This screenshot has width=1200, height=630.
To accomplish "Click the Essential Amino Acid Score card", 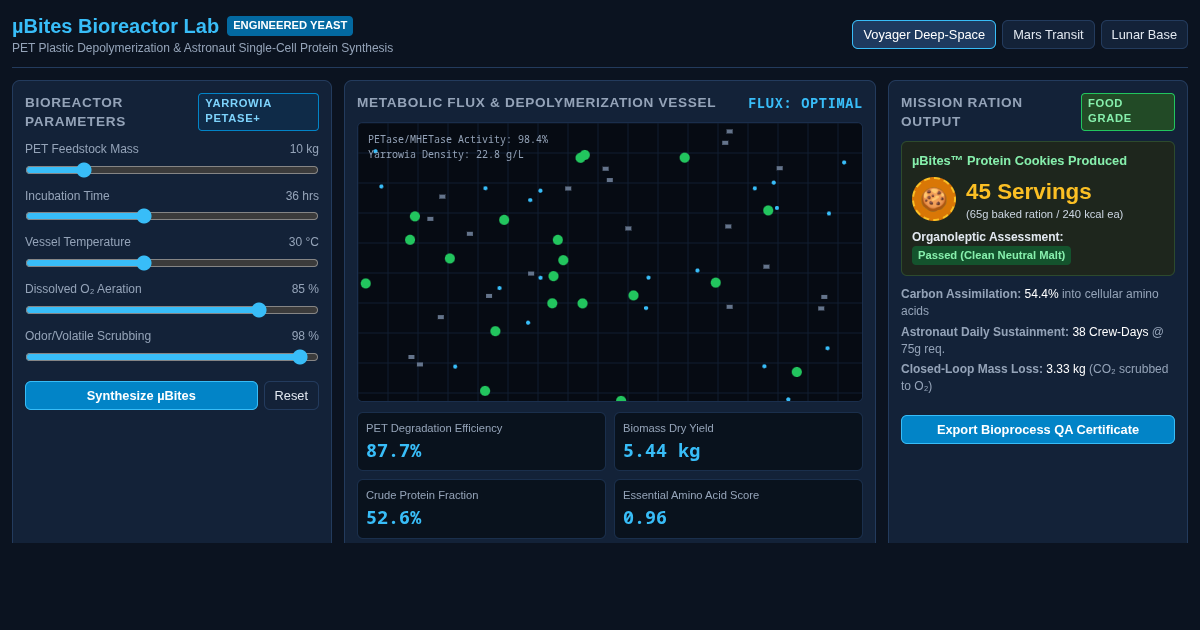I will 738,509.
